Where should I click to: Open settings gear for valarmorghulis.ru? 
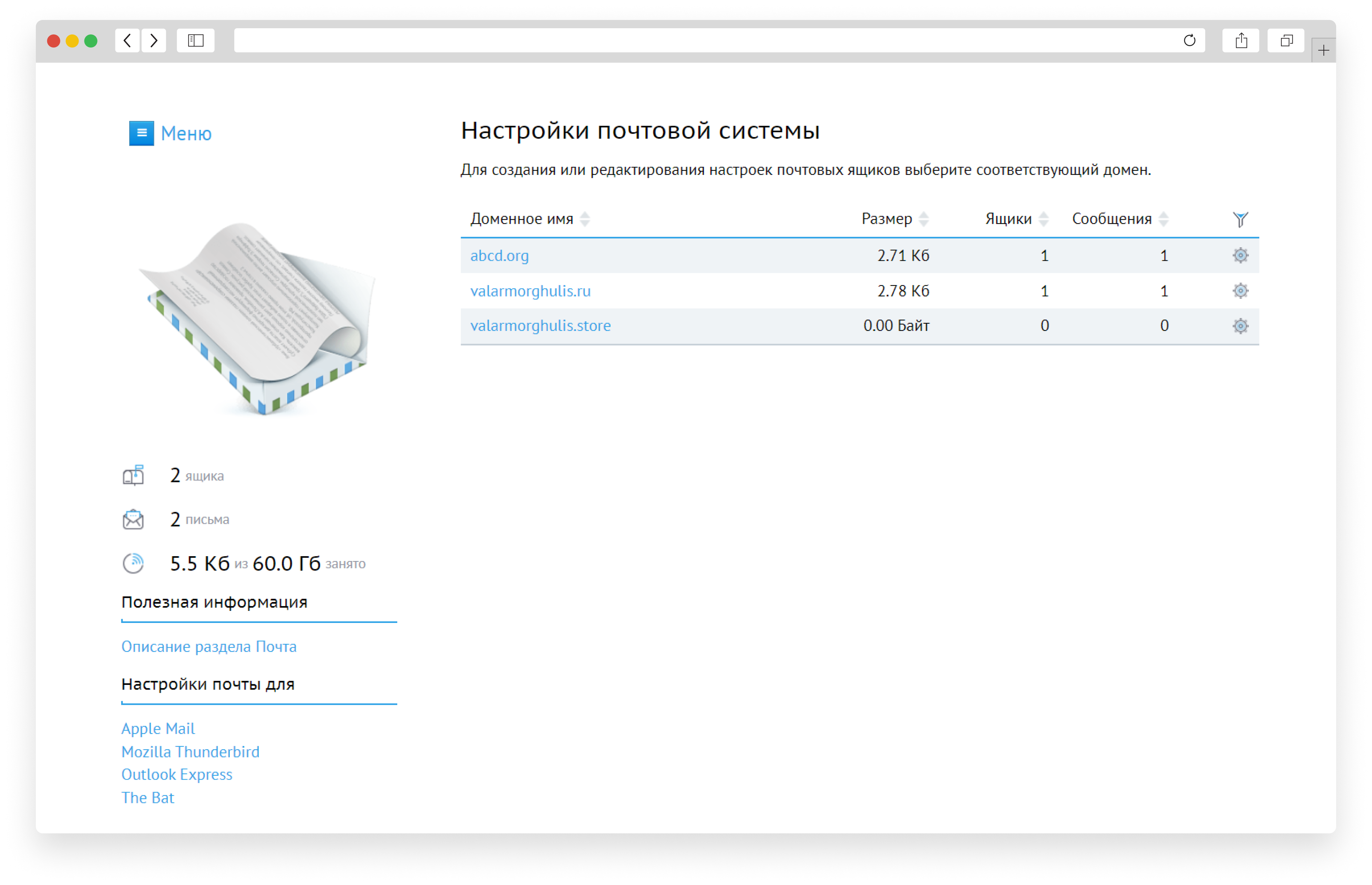point(1240,291)
